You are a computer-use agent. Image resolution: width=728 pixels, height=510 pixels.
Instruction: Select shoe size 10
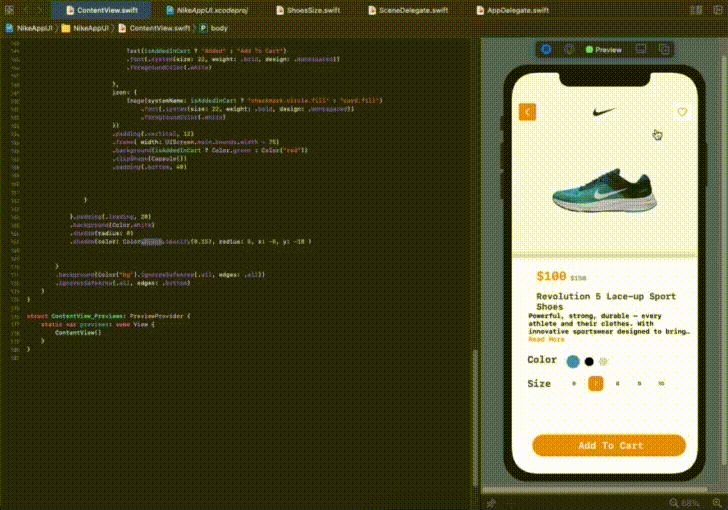point(661,384)
